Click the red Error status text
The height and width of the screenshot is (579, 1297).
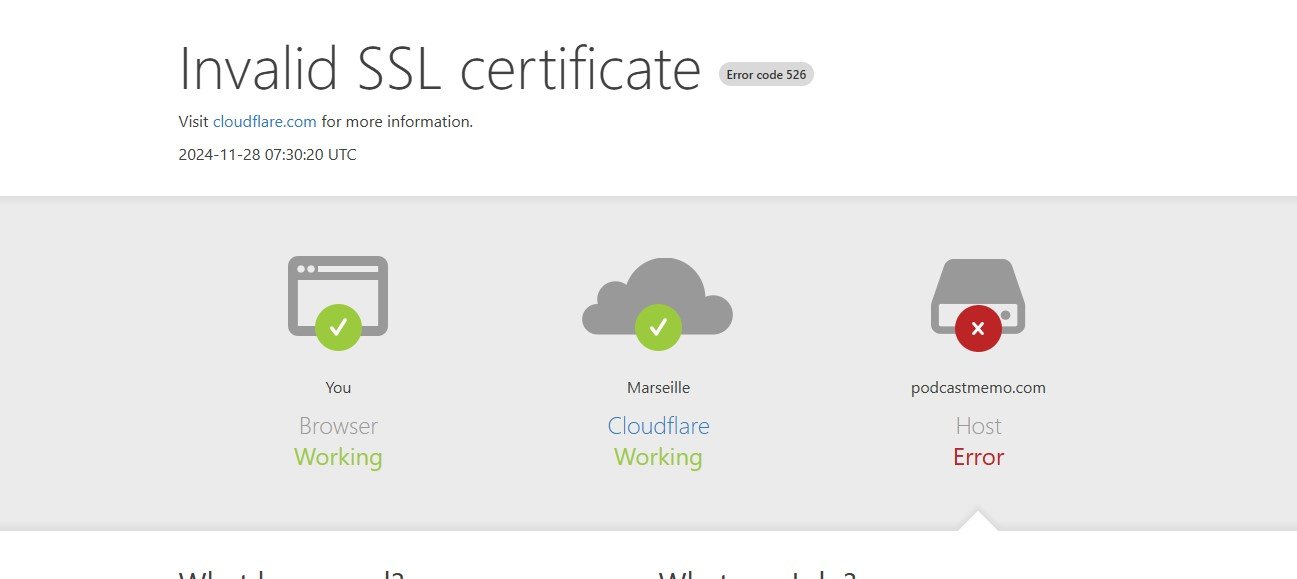tap(978, 457)
